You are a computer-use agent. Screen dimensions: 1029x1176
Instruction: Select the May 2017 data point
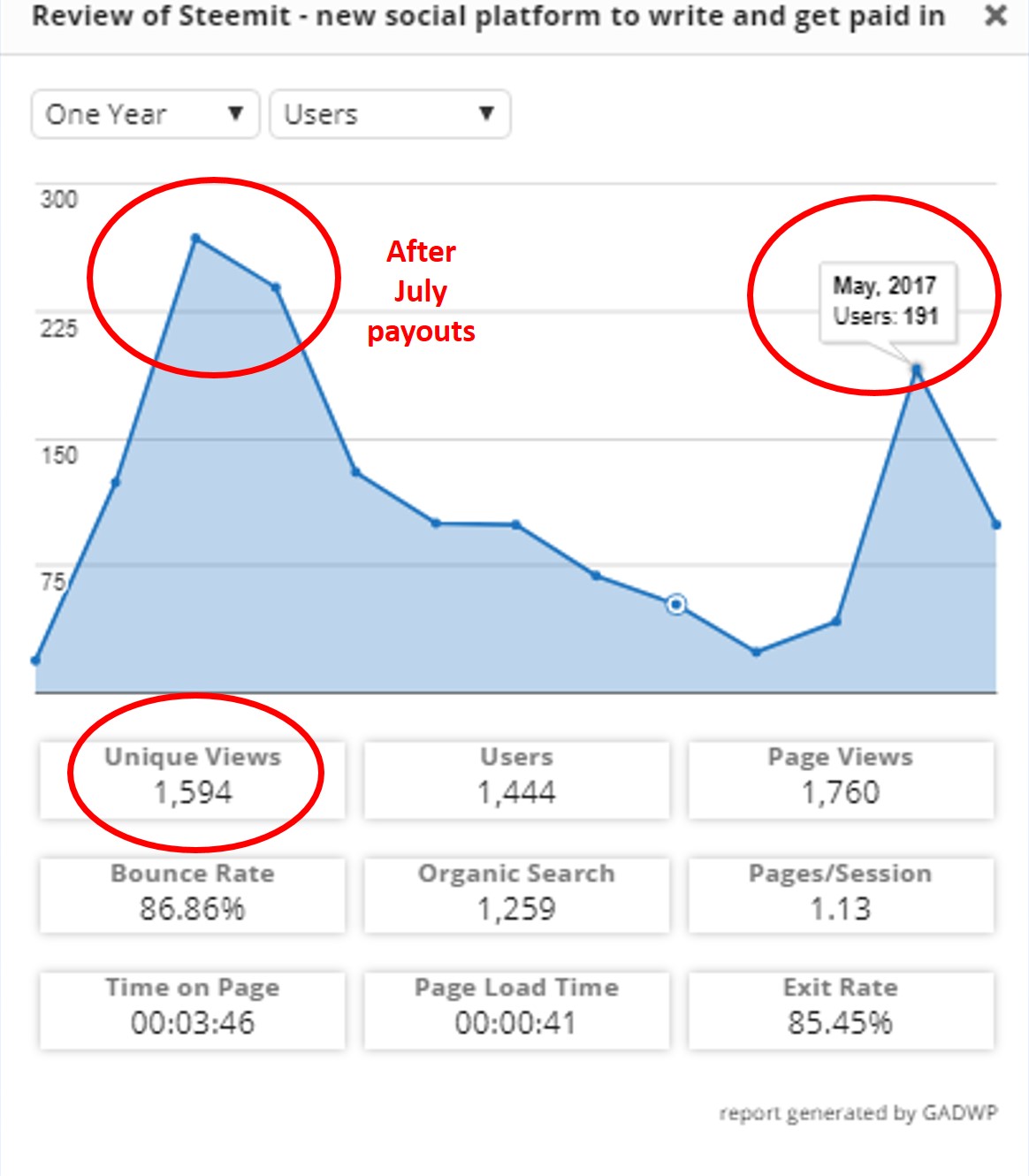917,369
